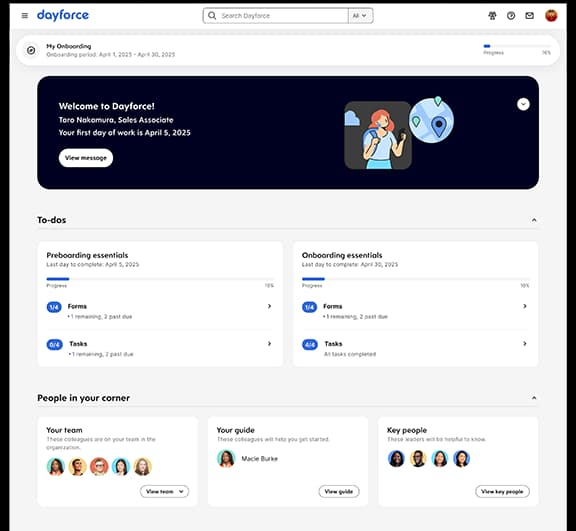The height and width of the screenshot is (531, 576).
Task: Click the 'Your guide' card title
Action: pos(235,430)
